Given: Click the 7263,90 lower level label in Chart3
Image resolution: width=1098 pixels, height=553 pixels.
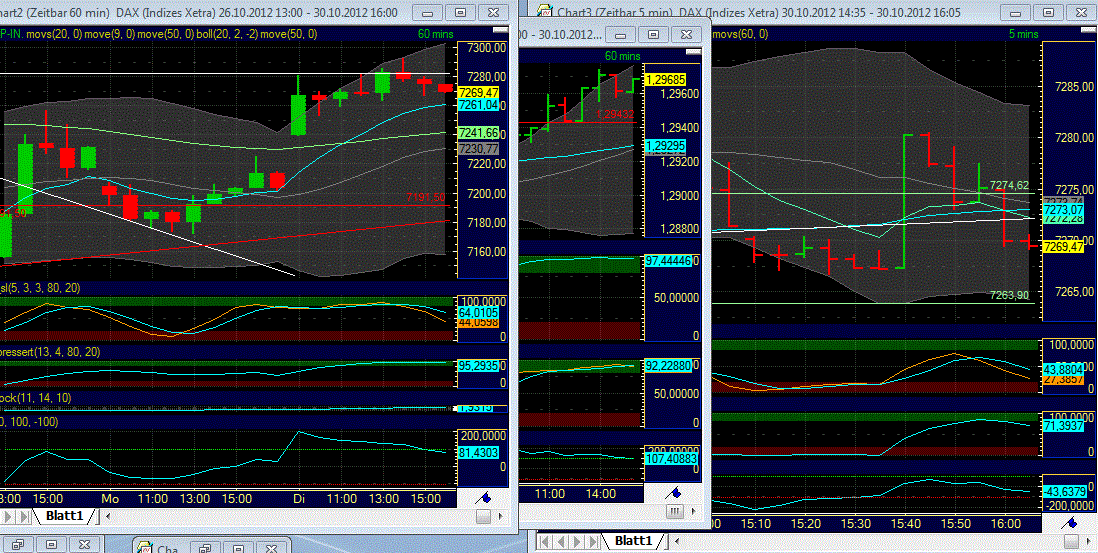Looking at the screenshot, I should tap(1009, 295).
